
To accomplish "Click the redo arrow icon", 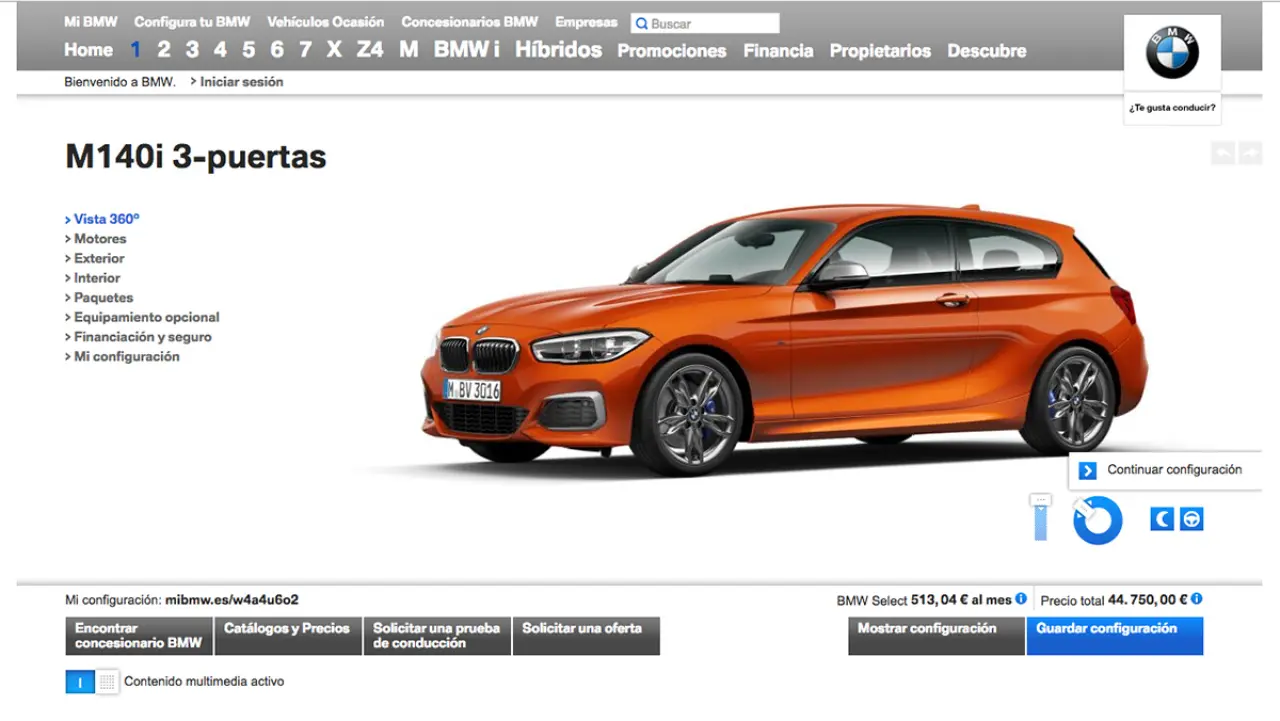I will (1250, 153).
